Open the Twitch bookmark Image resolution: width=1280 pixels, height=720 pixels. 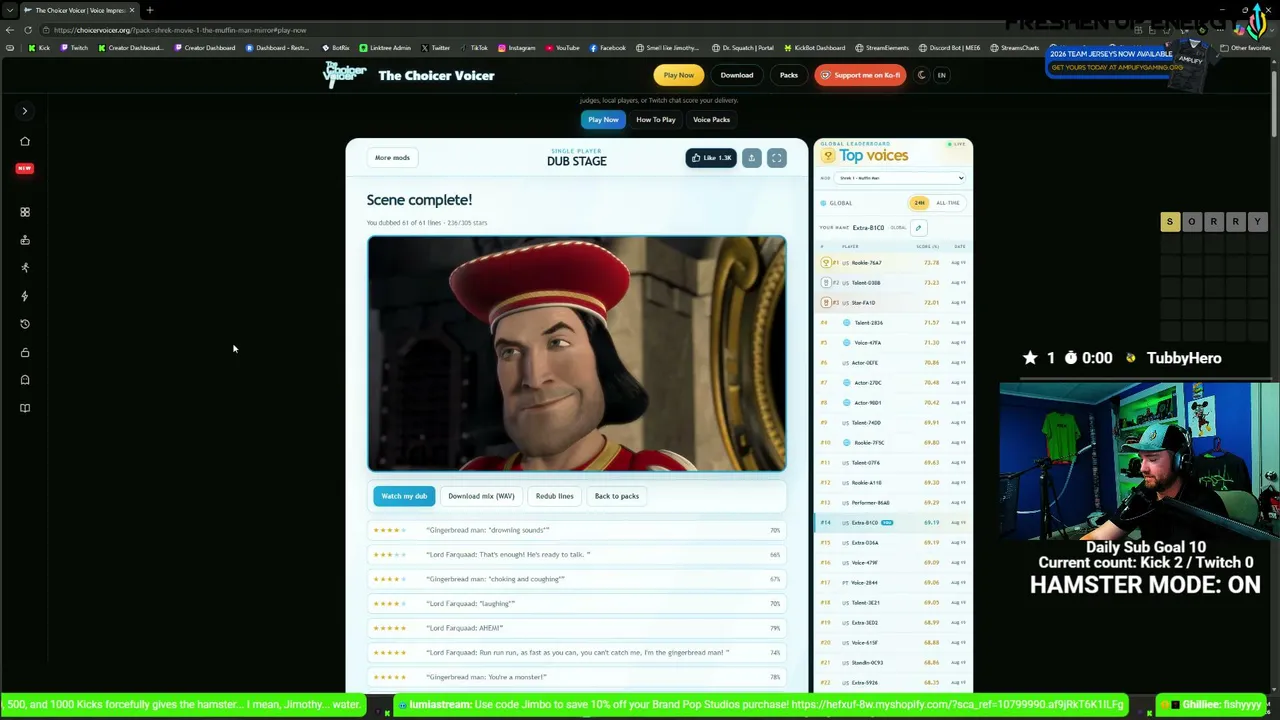click(x=74, y=48)
